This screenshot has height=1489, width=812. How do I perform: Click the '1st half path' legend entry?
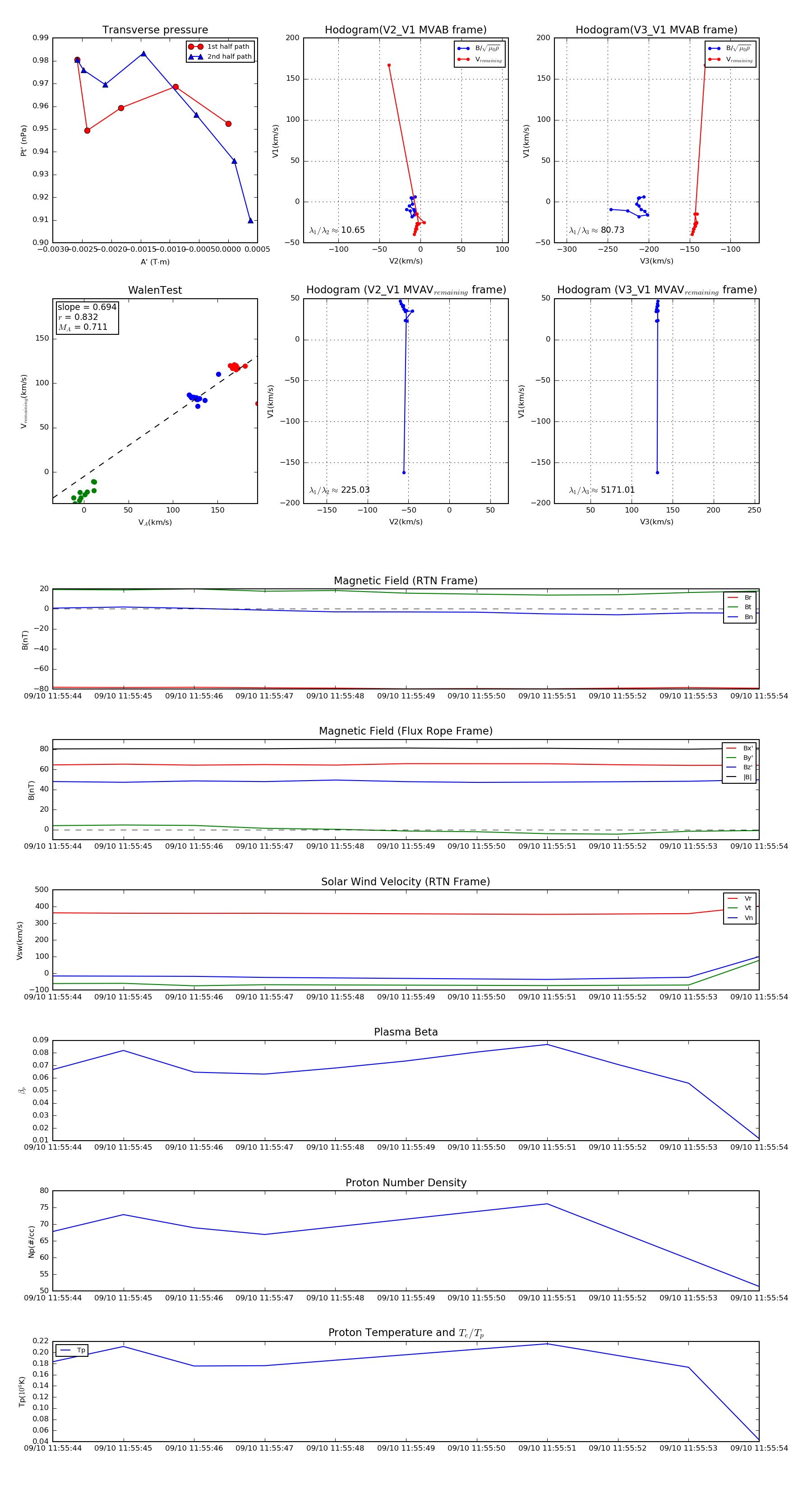pos(220,47)
